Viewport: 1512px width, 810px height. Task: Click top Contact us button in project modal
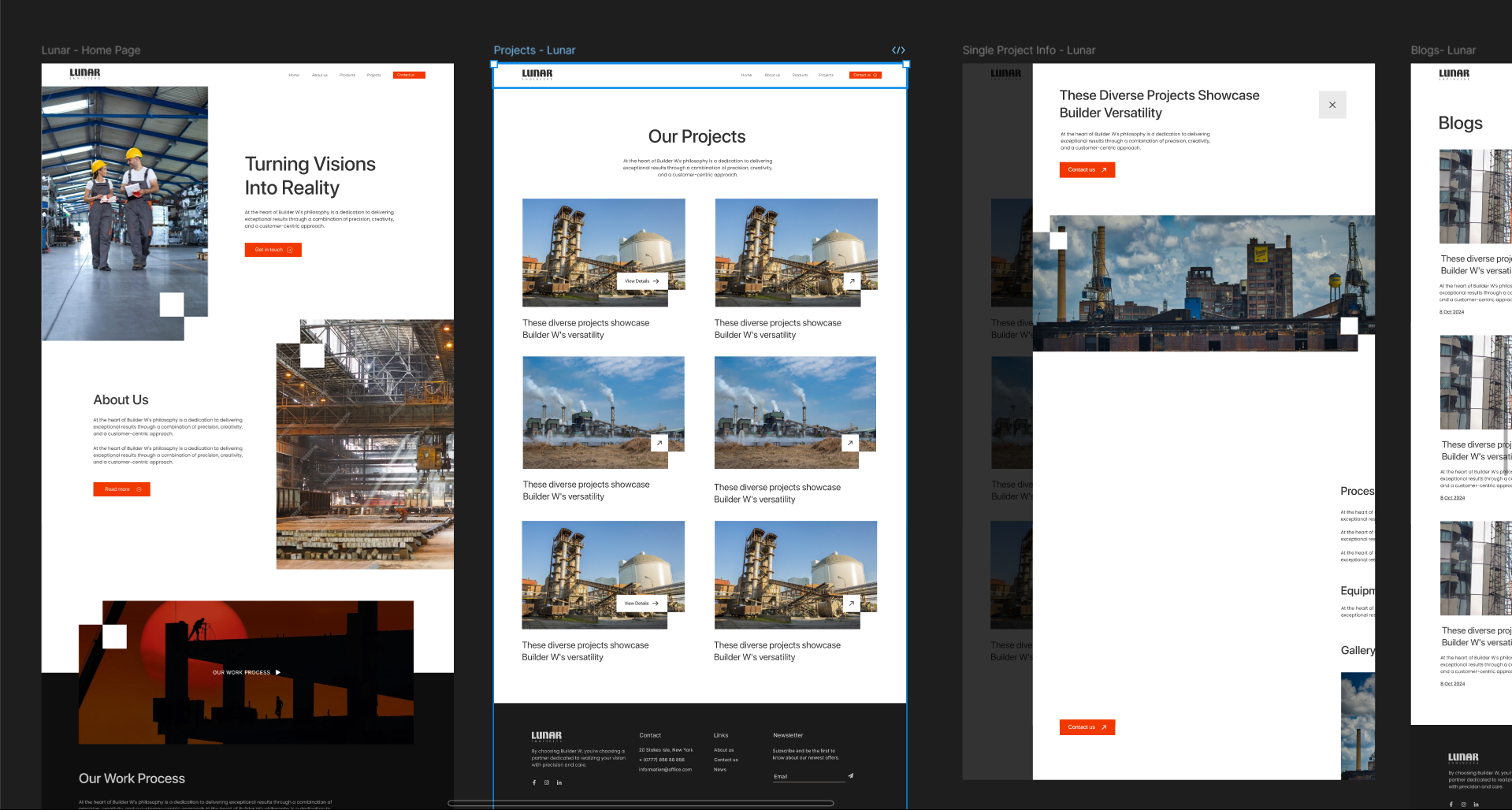coord(1087,169)
